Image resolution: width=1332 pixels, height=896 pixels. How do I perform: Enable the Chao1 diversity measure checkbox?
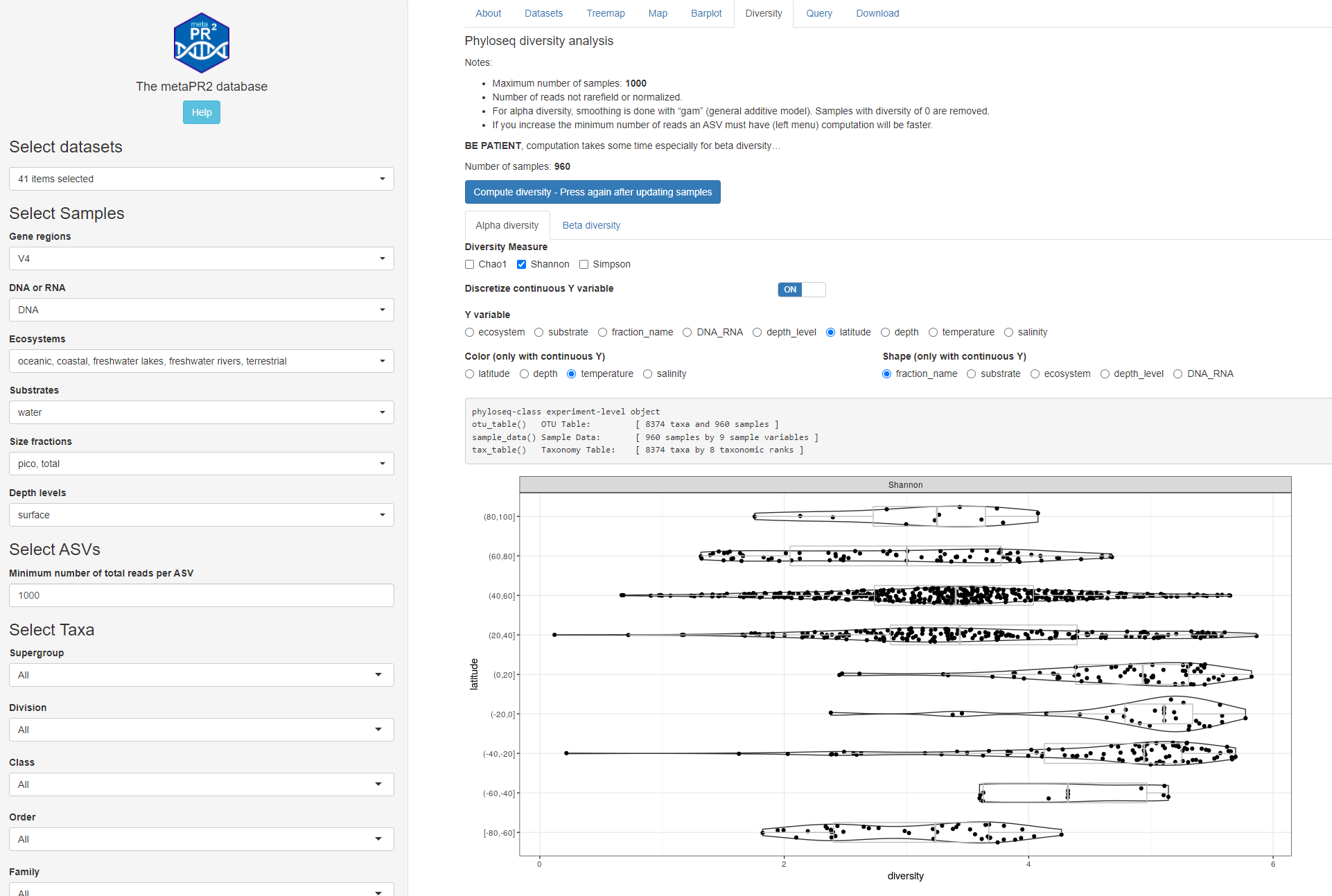point(468,264)
